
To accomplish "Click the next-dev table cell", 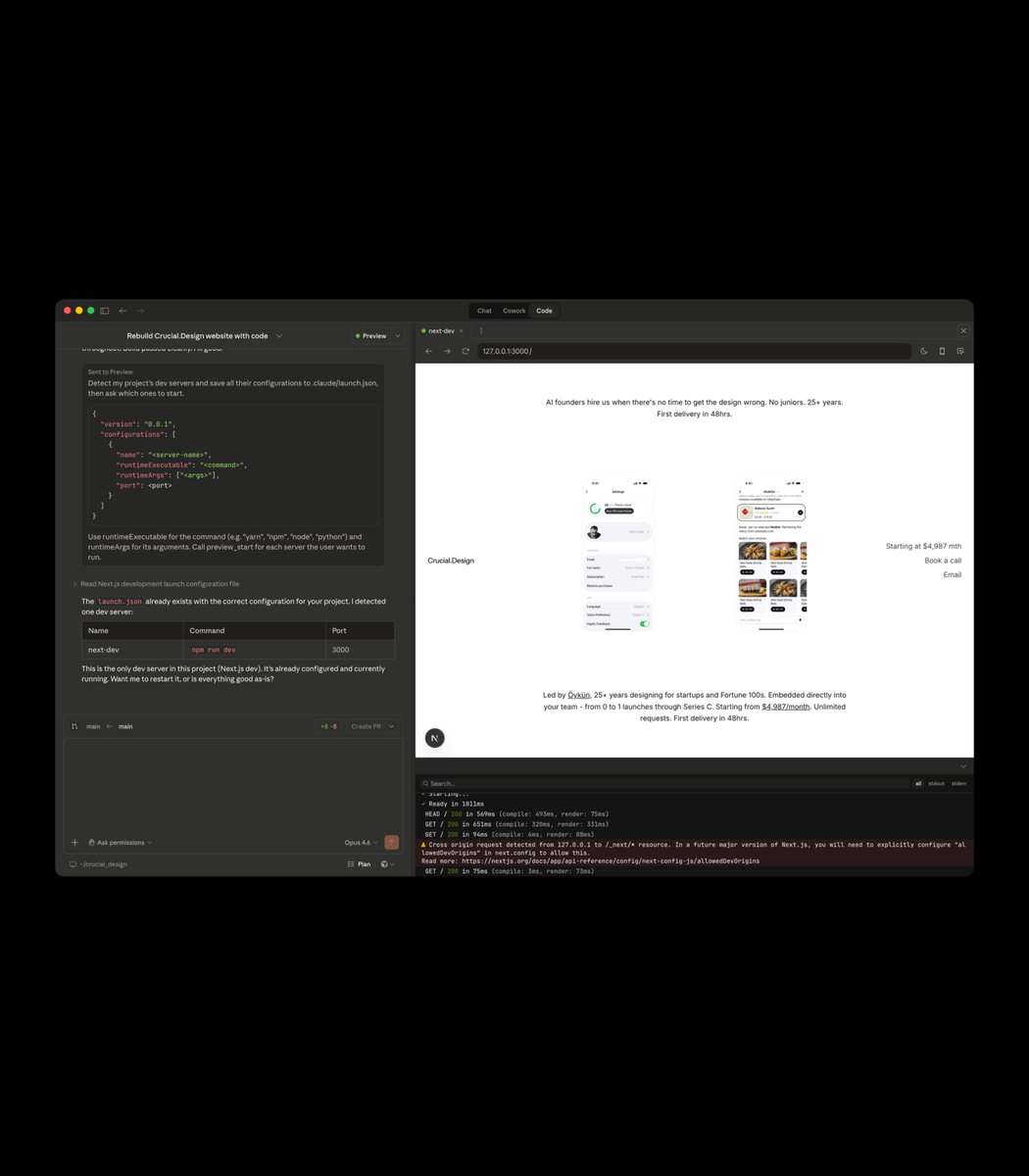I will [132, 650].
